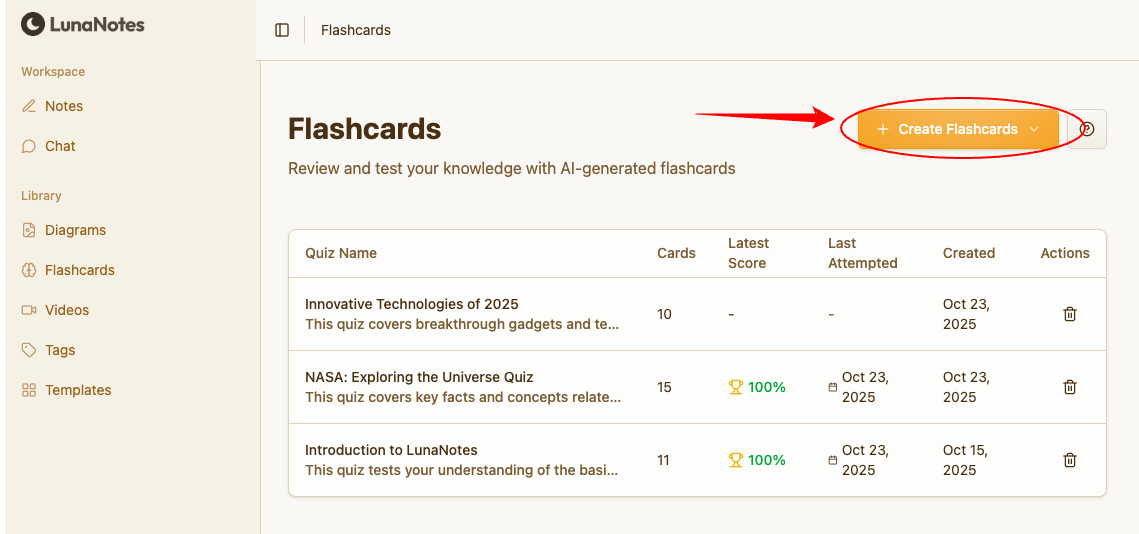This screenshot has width=1139, height=534.
Task: Select Videos in sidebar
Action: click(67, 310)
